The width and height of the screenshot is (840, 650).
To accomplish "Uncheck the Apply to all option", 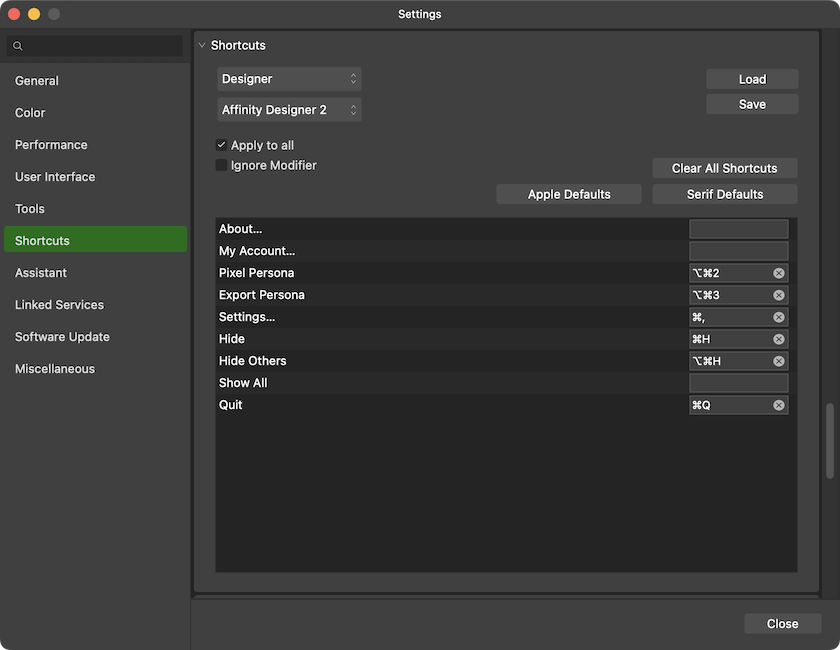I will (x=221, y=145).
